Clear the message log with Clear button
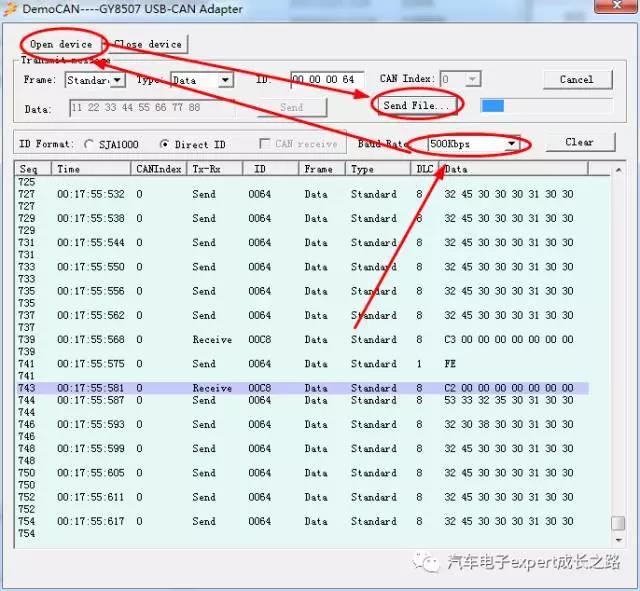Image resolution: width=640 pixels, height=591 pixels. click(x=579, y=142)
